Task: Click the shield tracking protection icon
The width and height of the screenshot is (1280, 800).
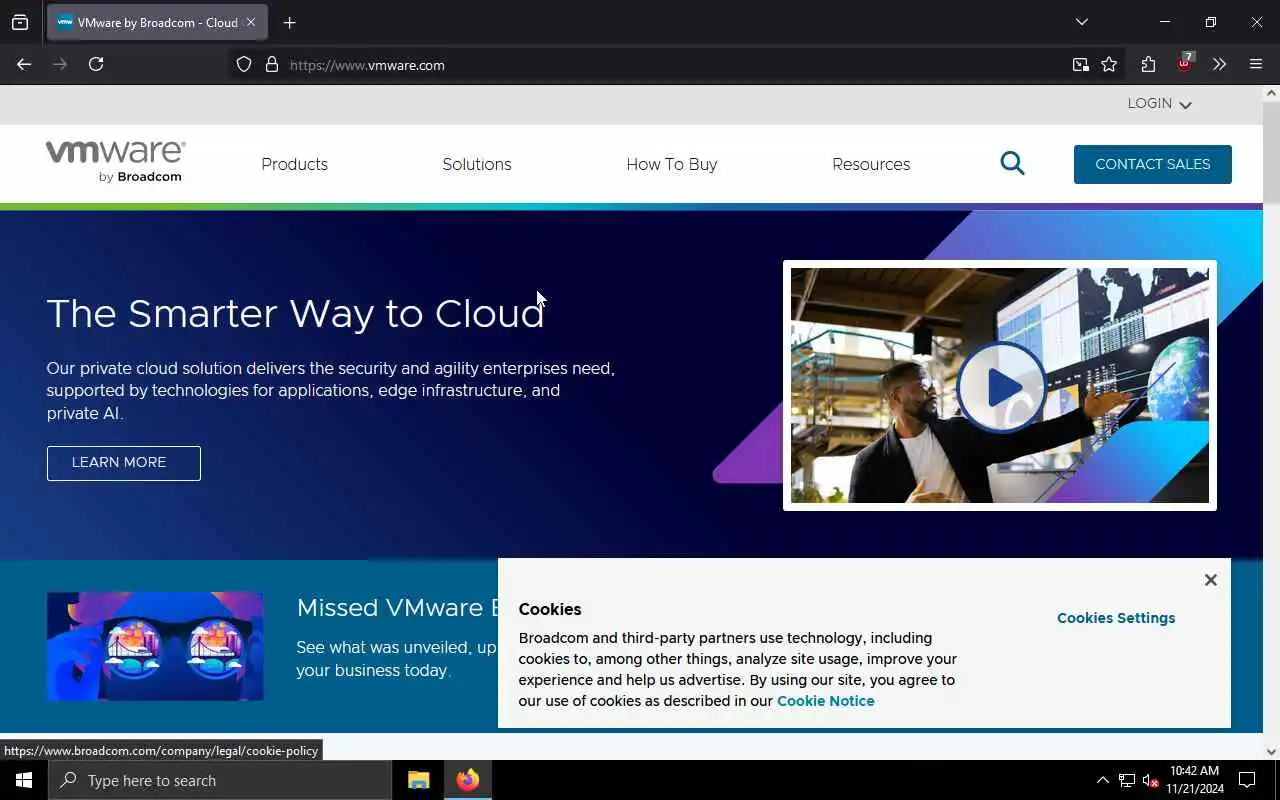Action: click(x=244, y=65)
